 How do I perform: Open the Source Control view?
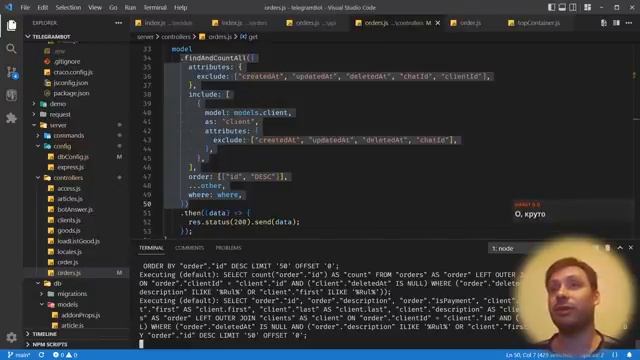click(x=11, y=72)
